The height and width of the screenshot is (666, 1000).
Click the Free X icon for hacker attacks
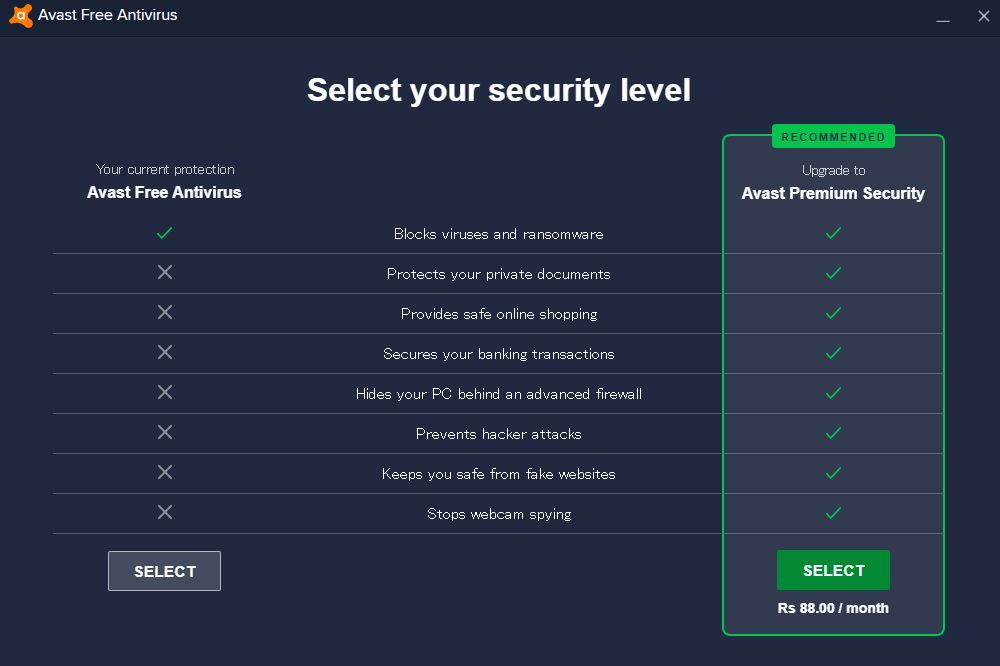pyautogui.click(x=165, y=433)
